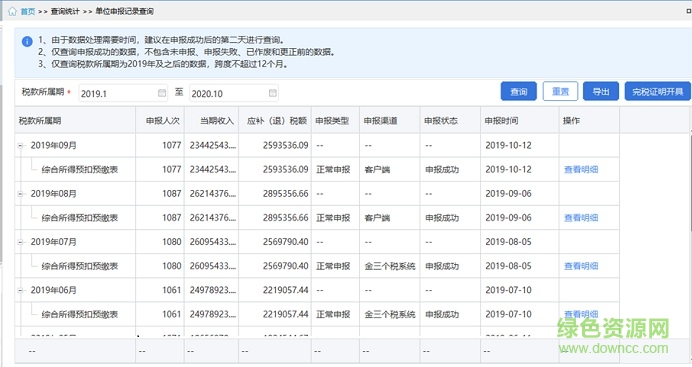
Task: Open calendar icon for end period 2020.10
Action: [273, 93]
